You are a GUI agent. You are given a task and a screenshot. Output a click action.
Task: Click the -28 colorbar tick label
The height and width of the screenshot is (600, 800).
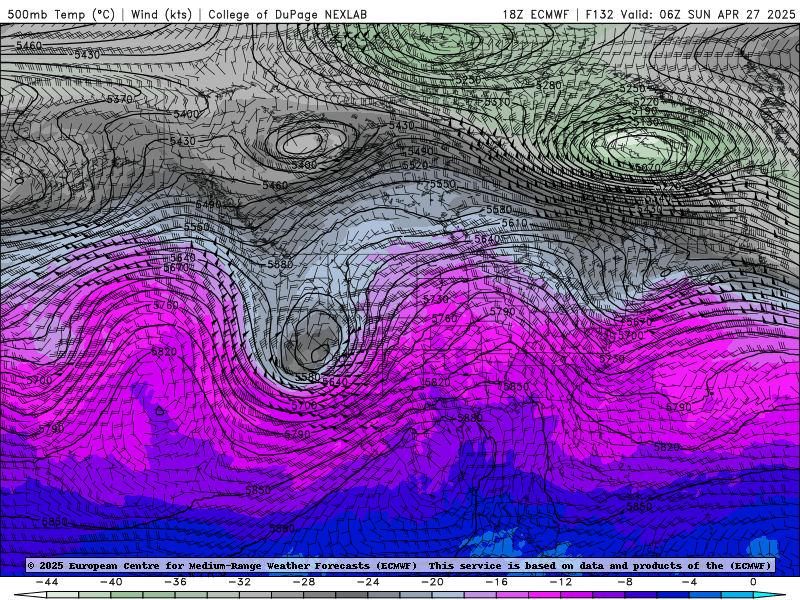click(304, 582)
